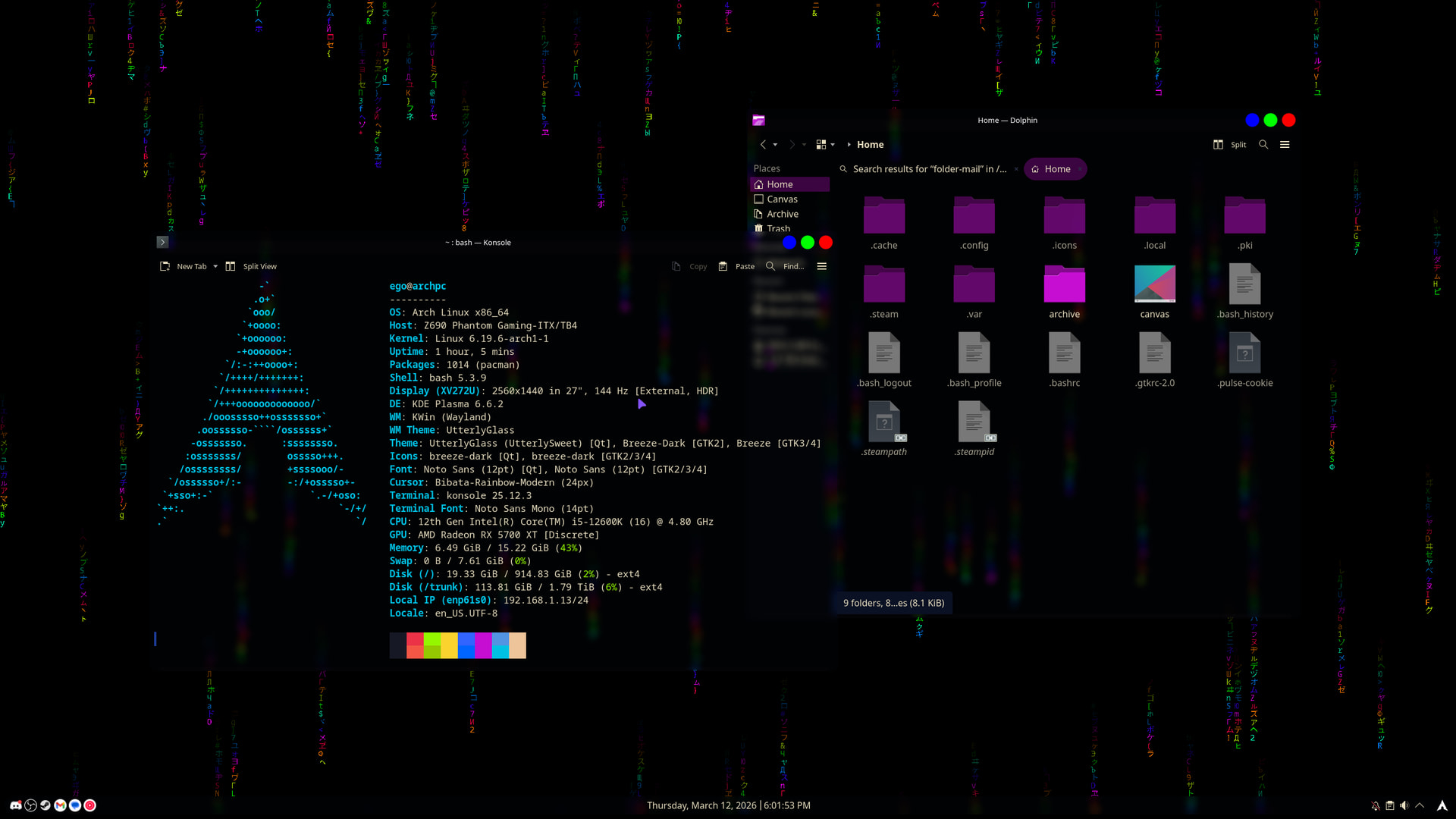Image resolution: width=1456 pixels, height=819 pixels.
Task: Expand the back history dropdown arrow
Action: click(x=775, y=144)
